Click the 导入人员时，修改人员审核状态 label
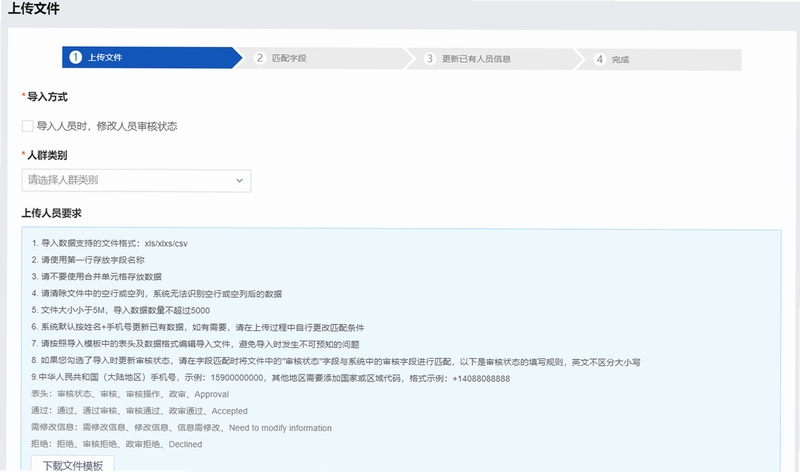Image resolution: width=800 pixels, height=472 pixels. (107, 126)
